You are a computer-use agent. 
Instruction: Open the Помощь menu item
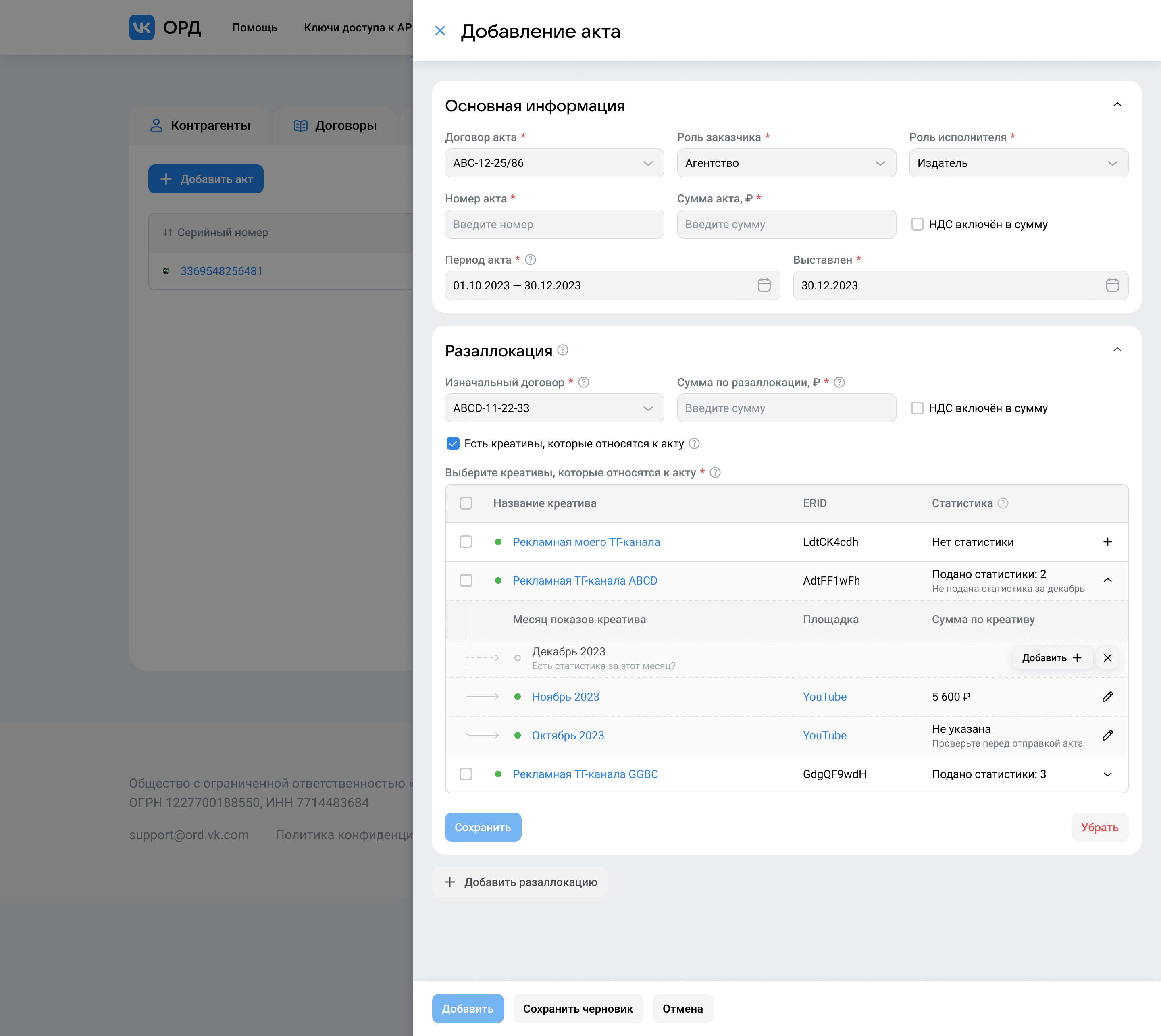click(254, 28)
